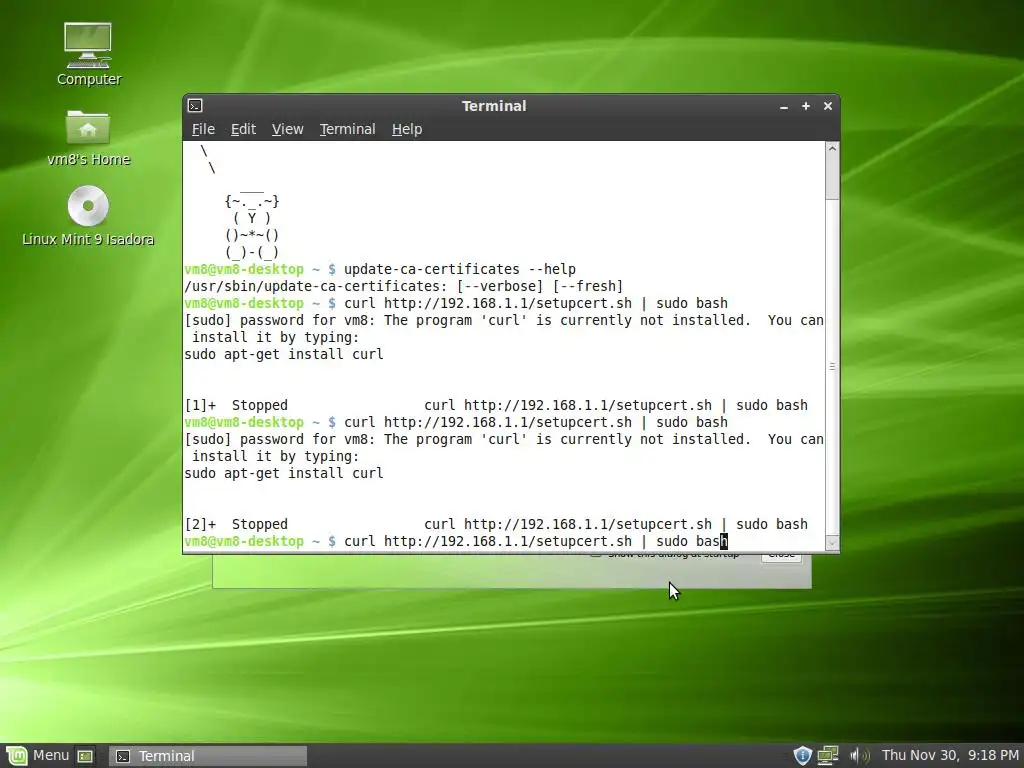Click the '[1]+ Stopped' job line
Screen dimensions: 1024x768
496,405
